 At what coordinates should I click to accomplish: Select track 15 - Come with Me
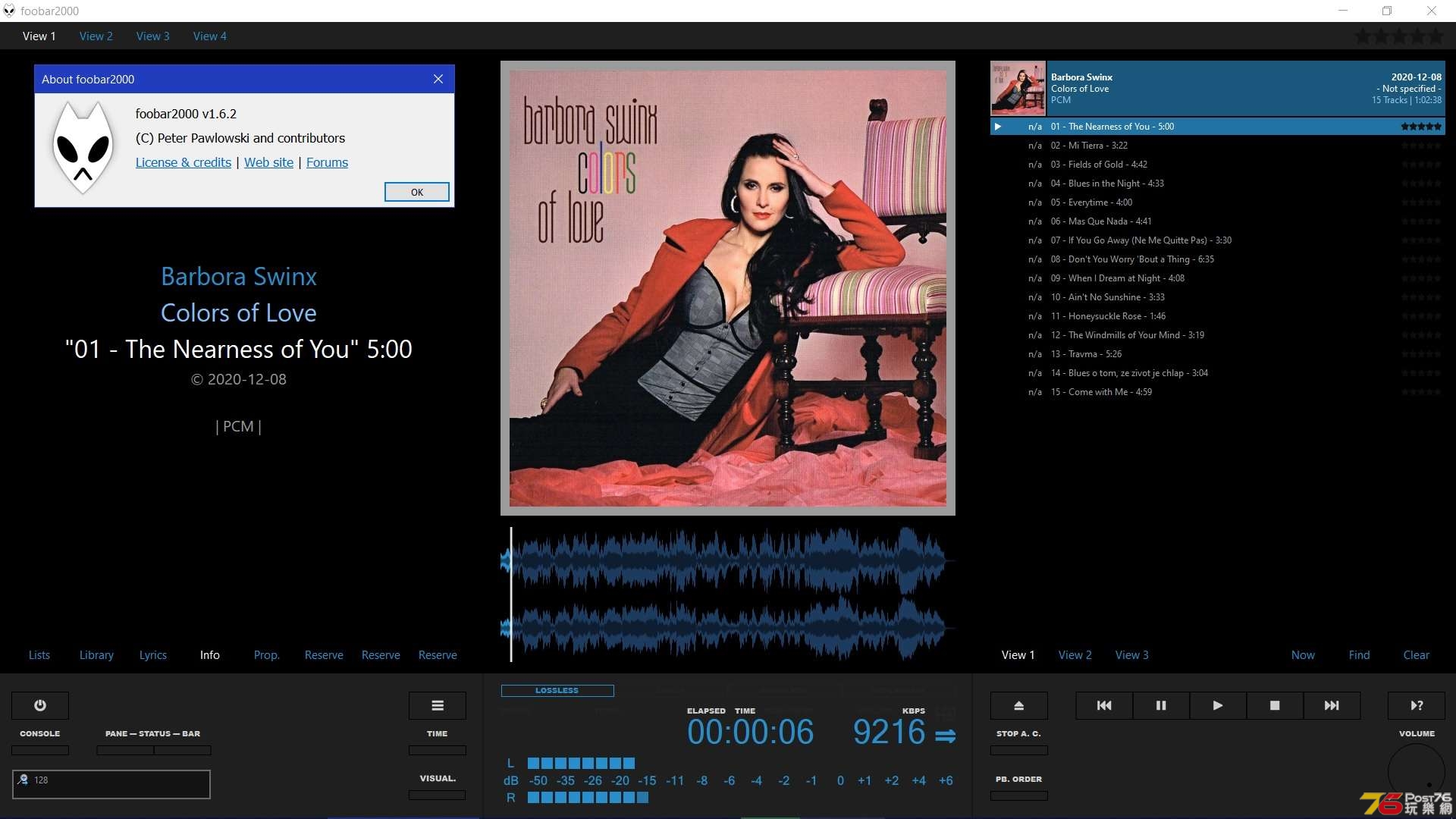(x=1218, y=392)
